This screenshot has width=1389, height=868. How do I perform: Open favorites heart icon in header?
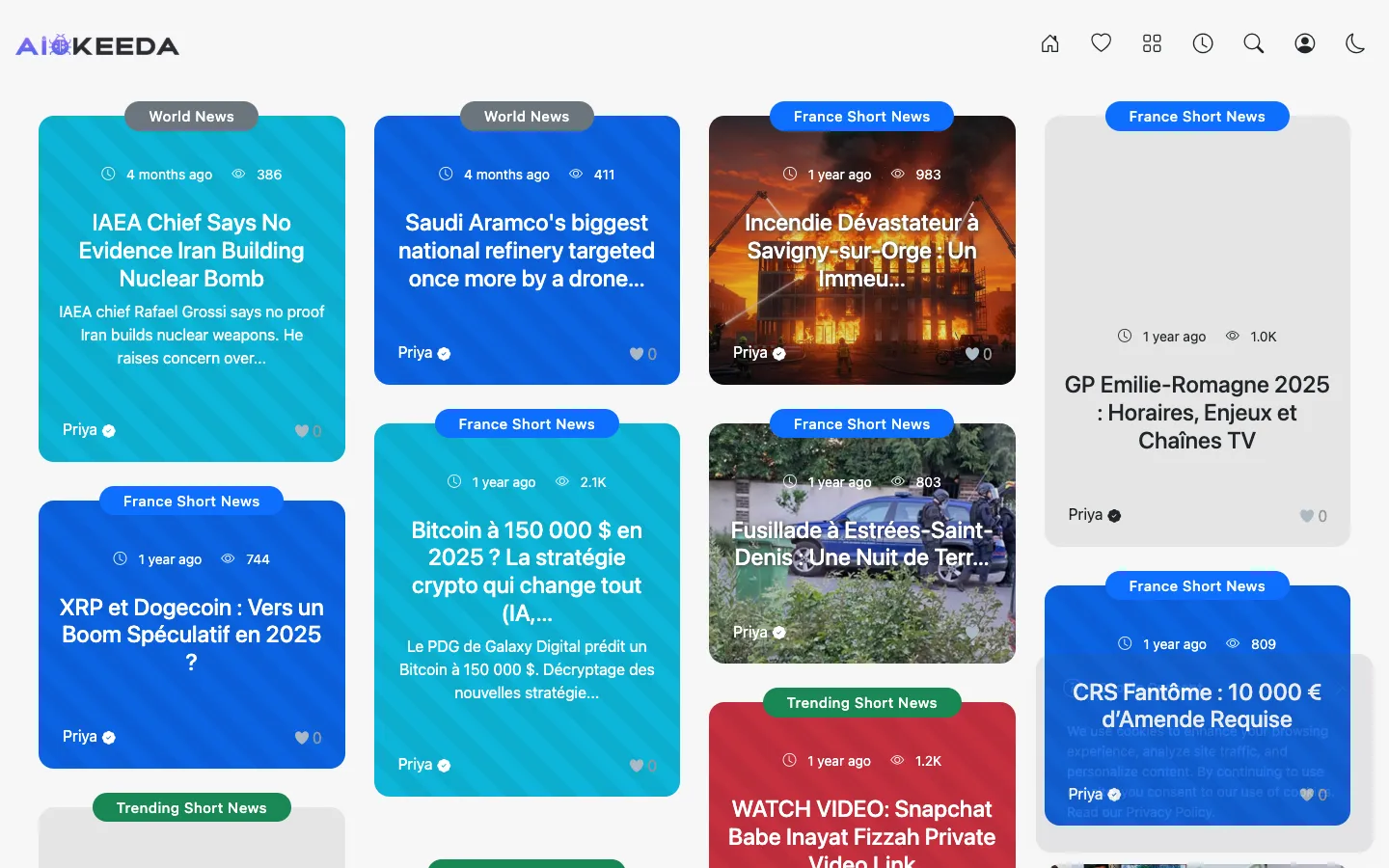(1102, 43)
